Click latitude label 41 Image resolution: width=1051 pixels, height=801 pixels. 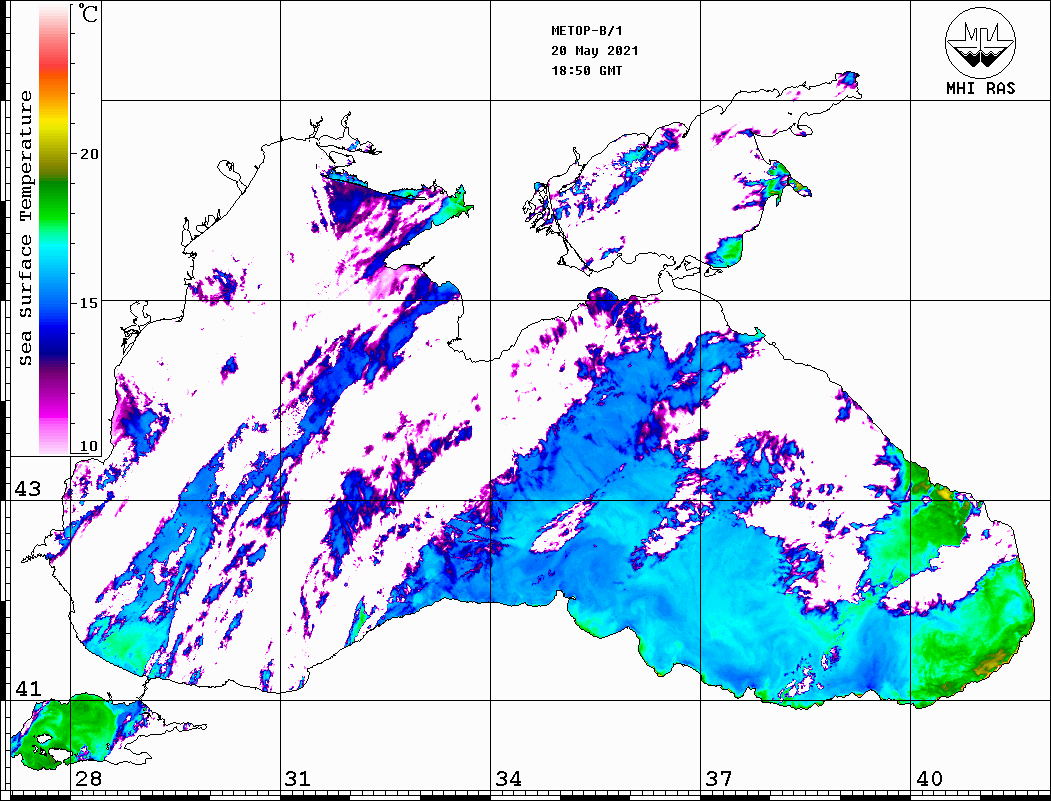(28, 689)
